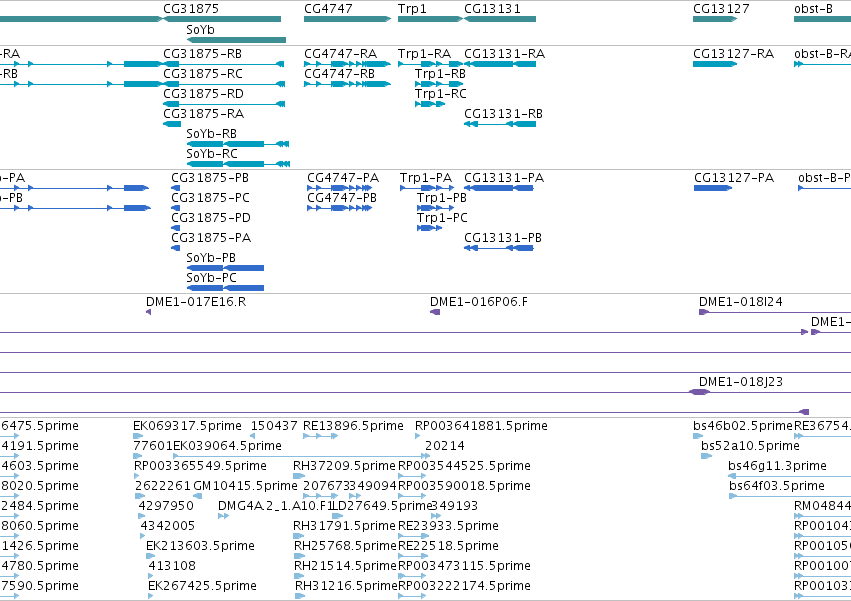Click EST bs52a10.5prime
Image resolution: width=851 pixels, height=601 pixels.
point(706,456)
